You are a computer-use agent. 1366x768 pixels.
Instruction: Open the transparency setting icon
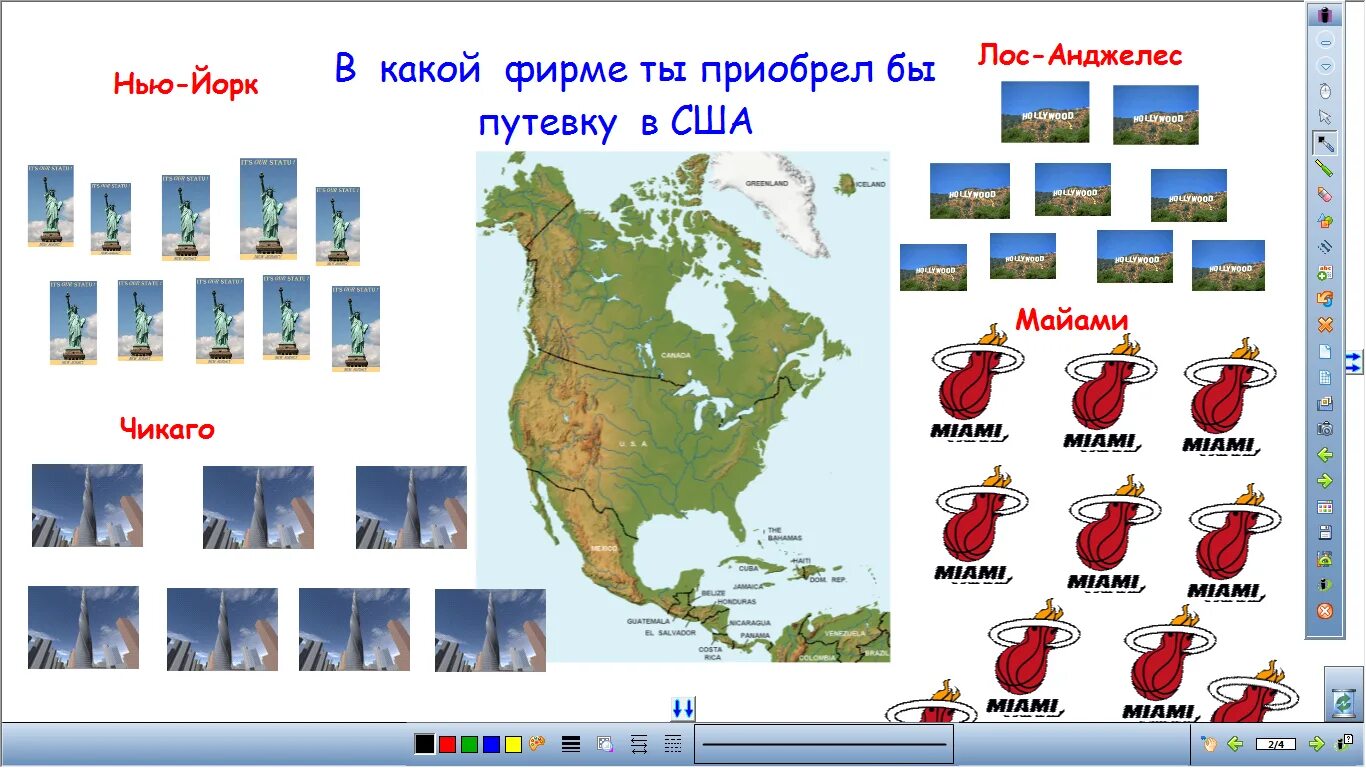tap(605, 744)
